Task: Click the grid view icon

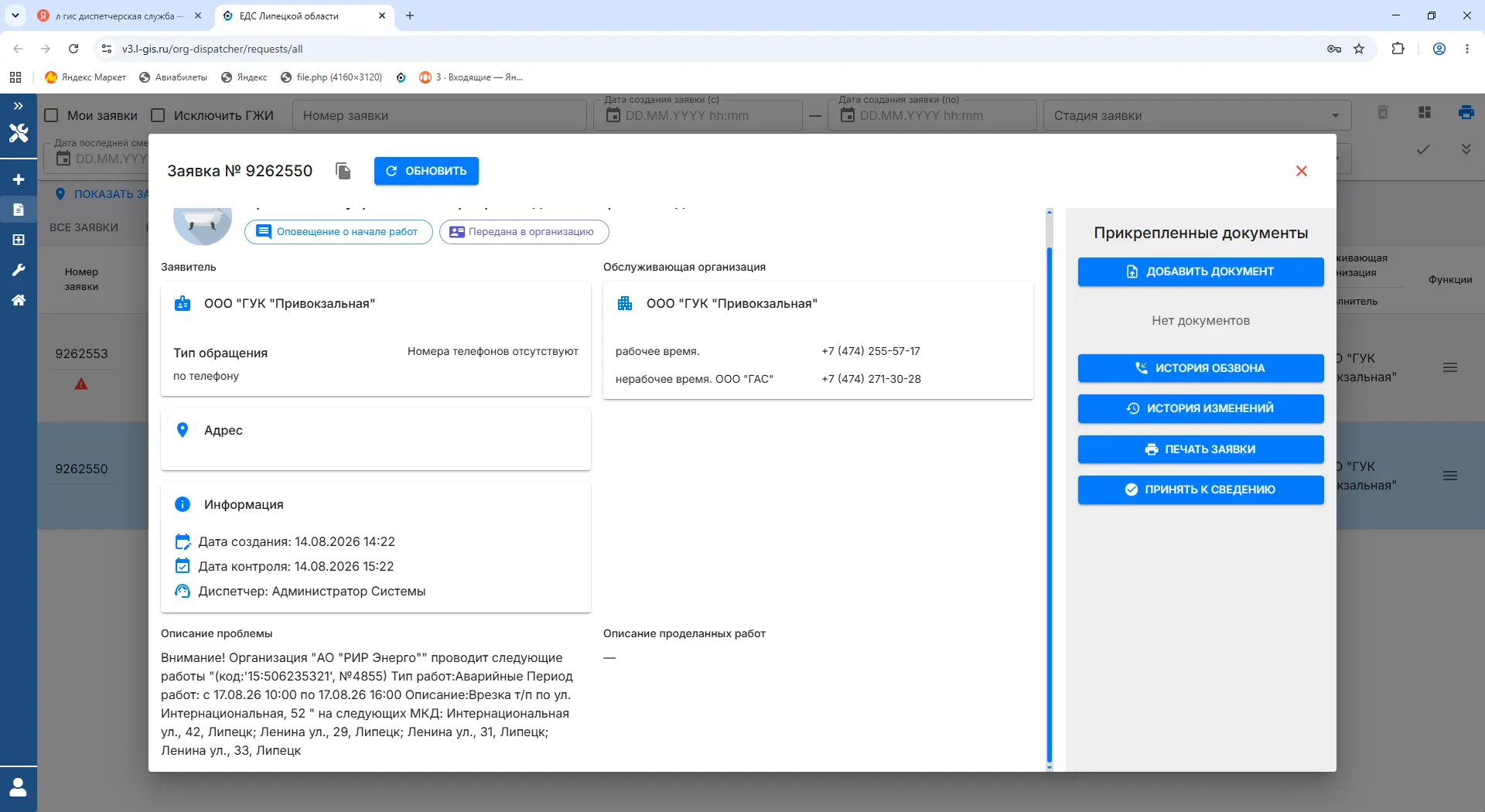Action: tap(1425, 113)
